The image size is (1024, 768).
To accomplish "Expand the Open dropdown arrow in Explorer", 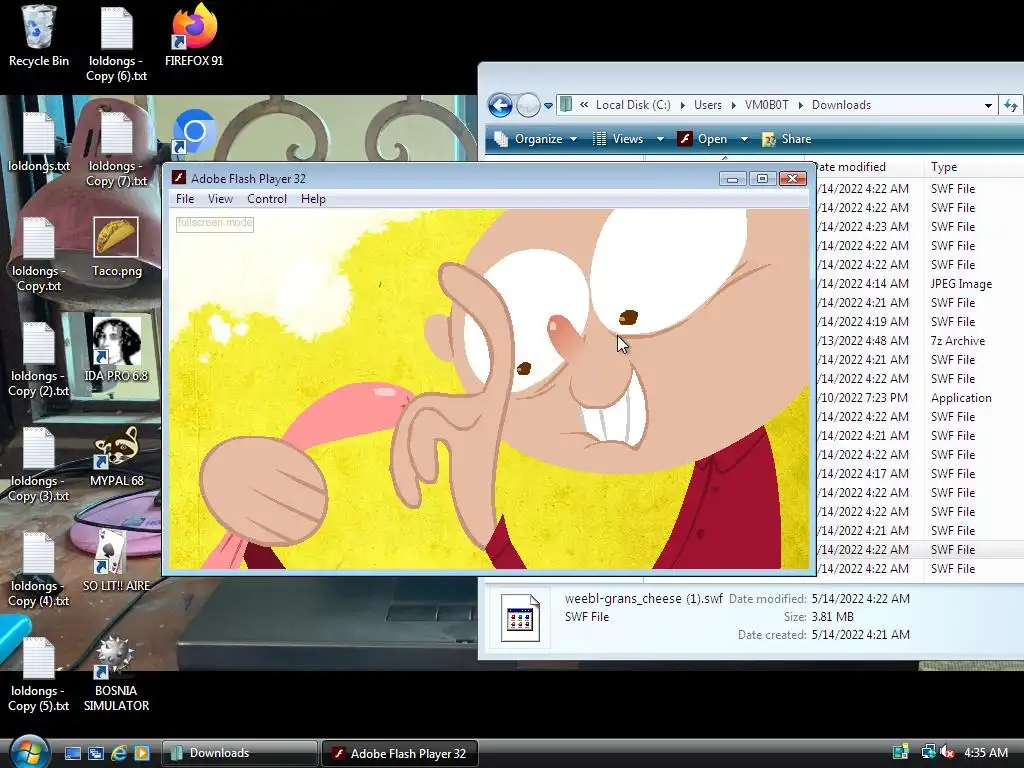I will pyautogui.click(x=744, y=139).
